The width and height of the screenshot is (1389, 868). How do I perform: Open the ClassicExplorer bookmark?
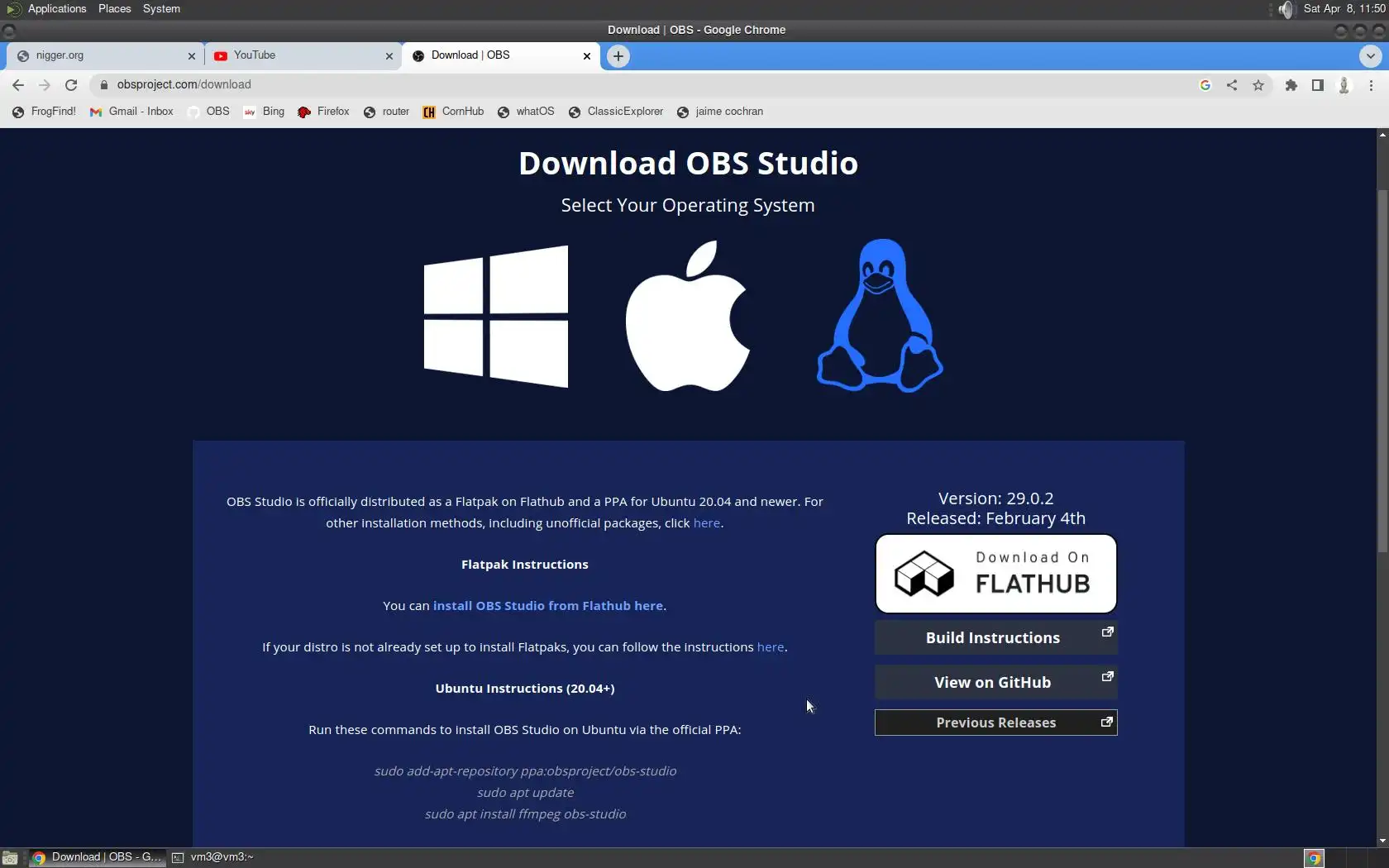(x=616, y=112)
